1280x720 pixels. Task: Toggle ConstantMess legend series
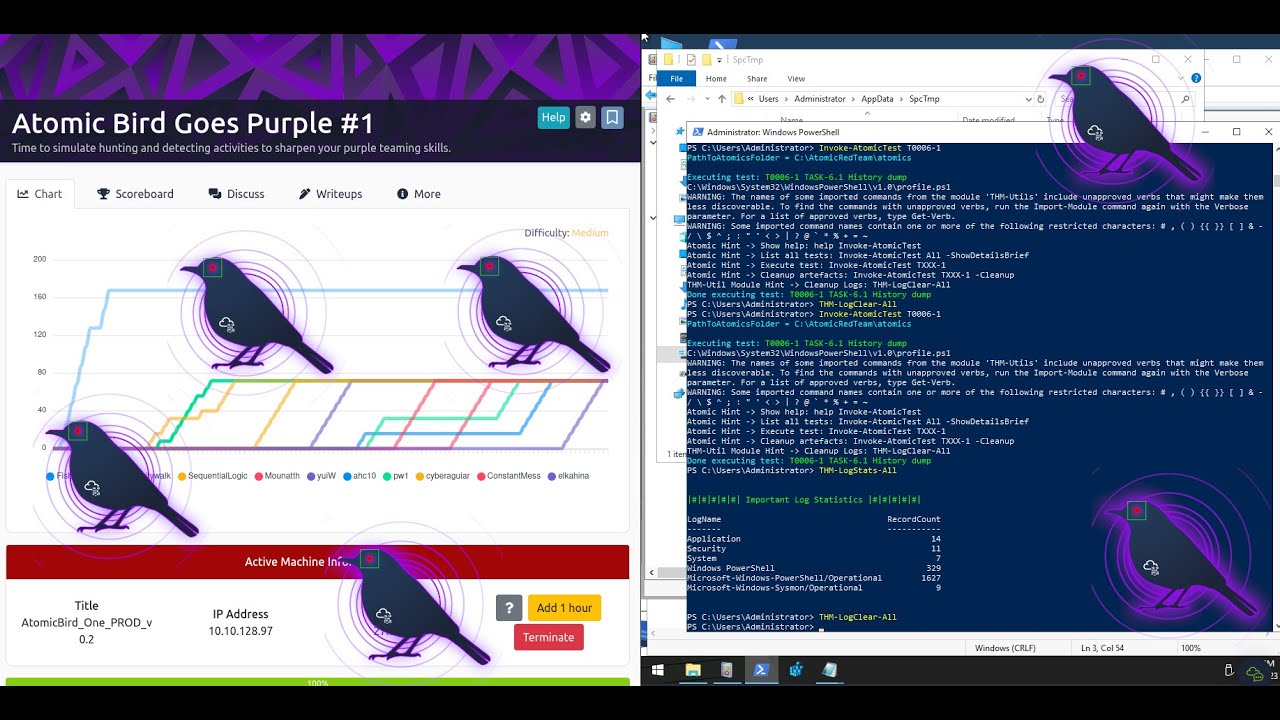[x=509, y=476]
